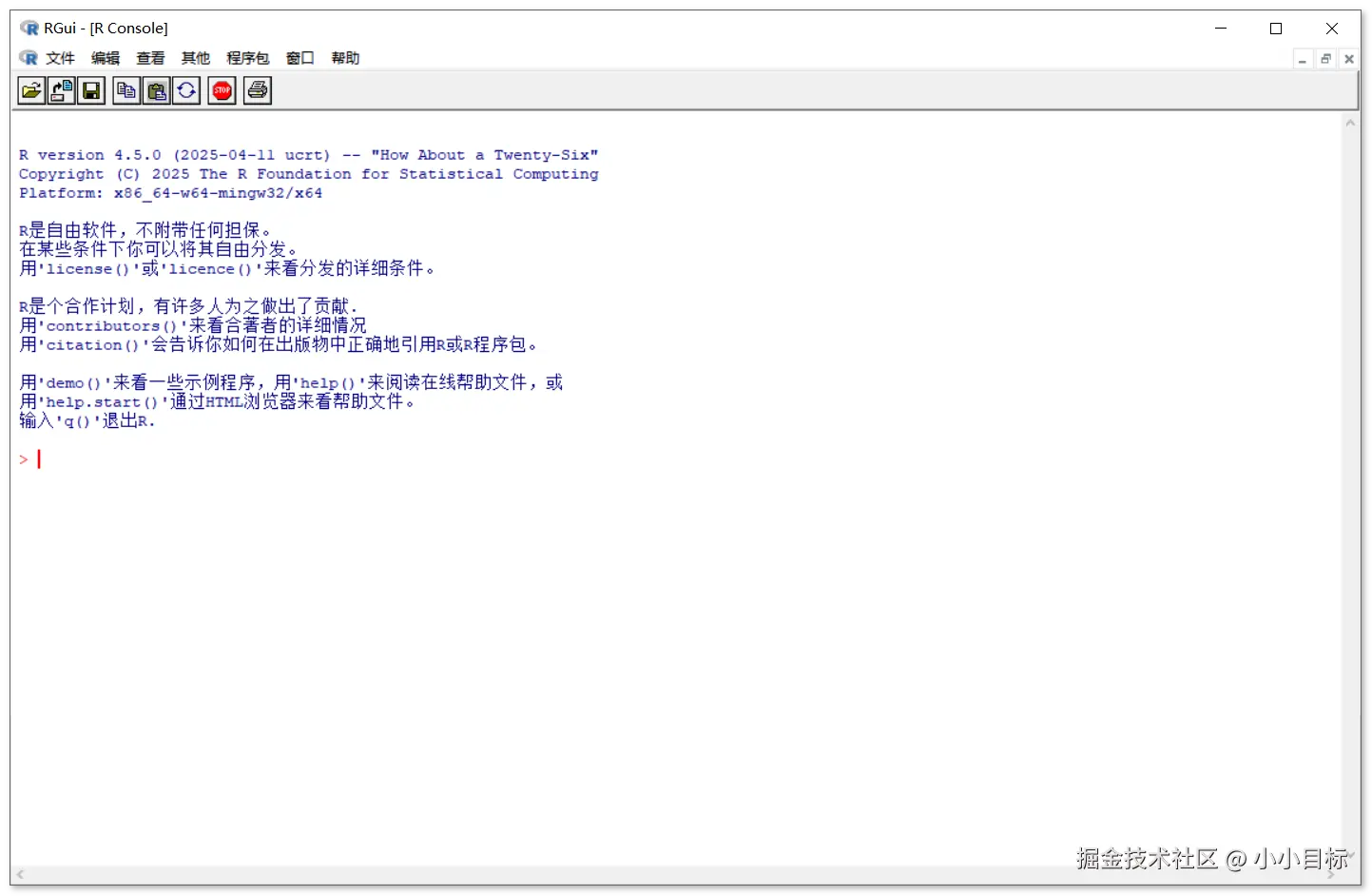
Task: Click the 'help.start()' text in console
Action: coord(102,402)
